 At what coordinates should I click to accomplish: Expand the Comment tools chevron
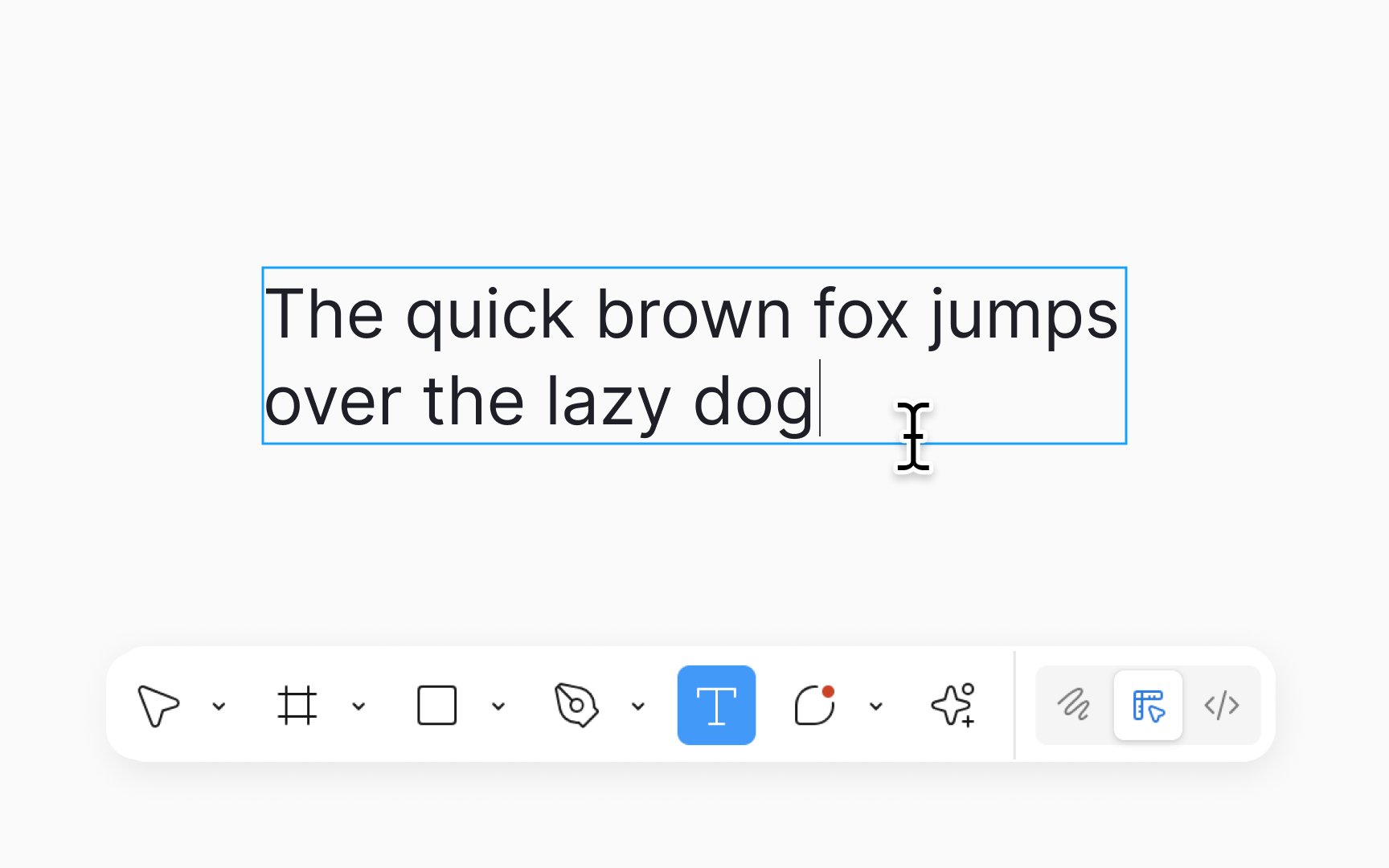(x=876, y=706)
